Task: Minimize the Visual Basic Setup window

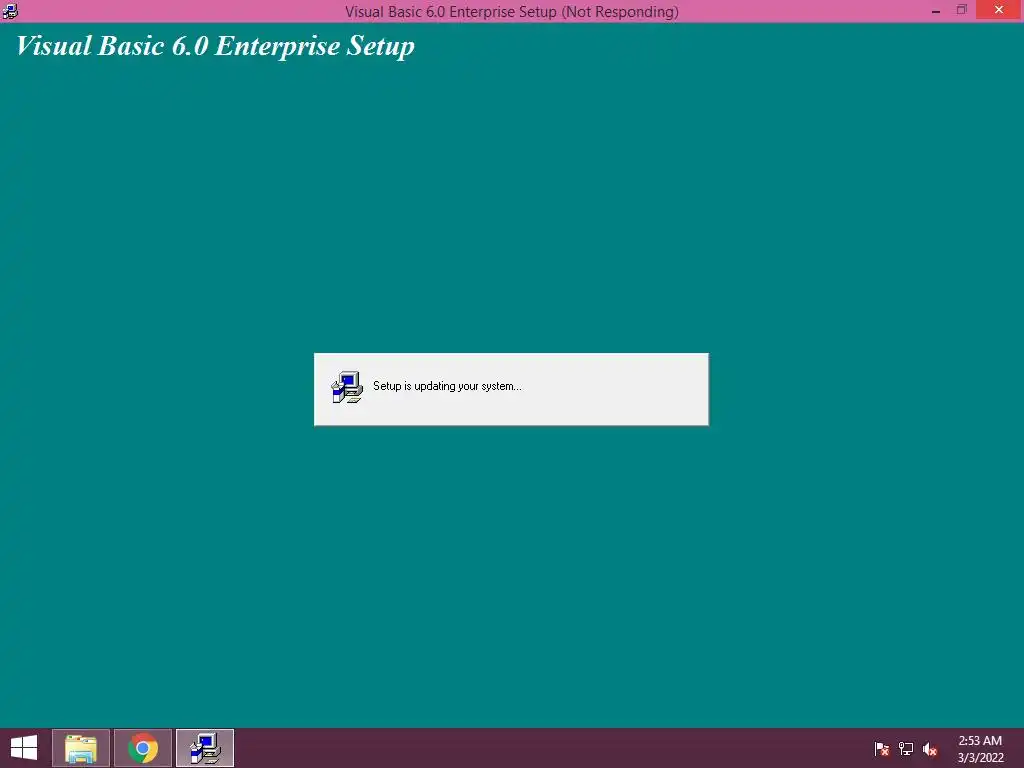Action: (936, 11)
